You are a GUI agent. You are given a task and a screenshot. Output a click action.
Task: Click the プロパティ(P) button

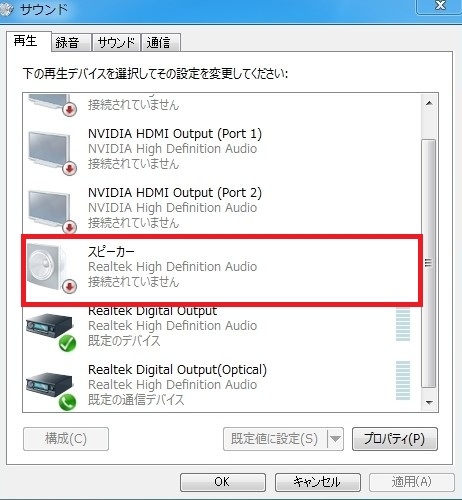click(395, 439)
